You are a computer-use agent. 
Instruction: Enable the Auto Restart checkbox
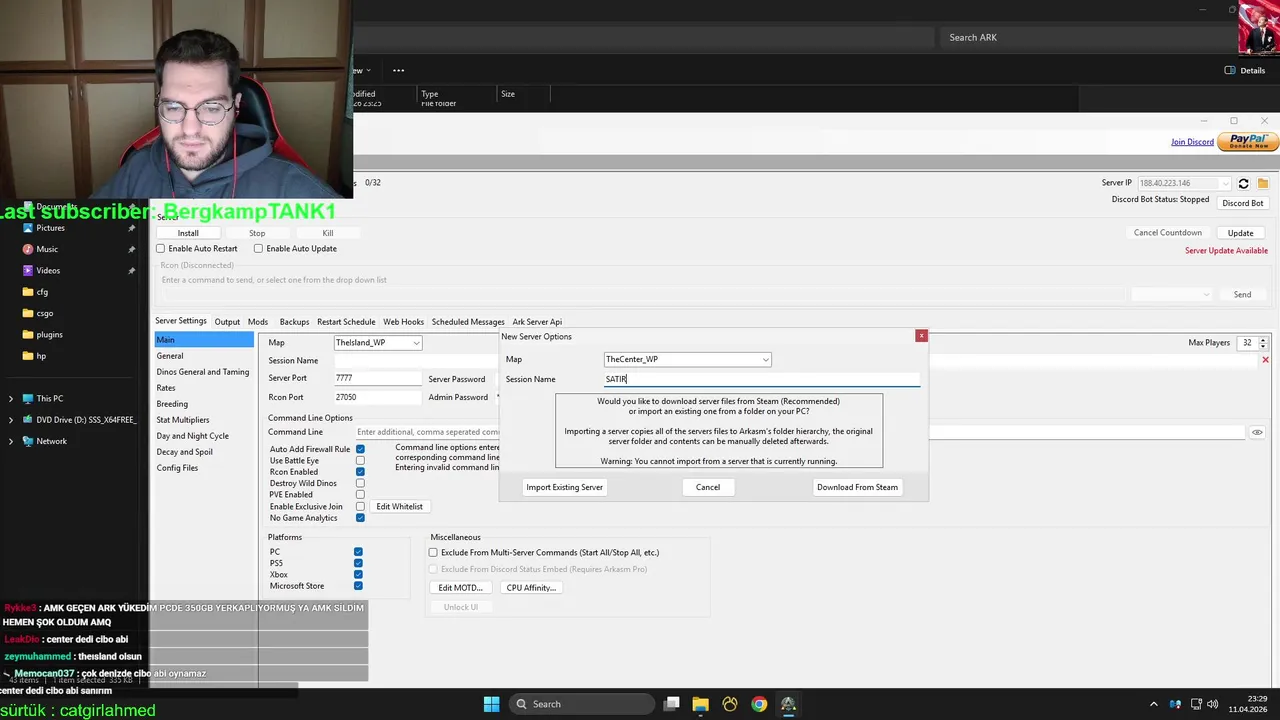tap(160, 248)
